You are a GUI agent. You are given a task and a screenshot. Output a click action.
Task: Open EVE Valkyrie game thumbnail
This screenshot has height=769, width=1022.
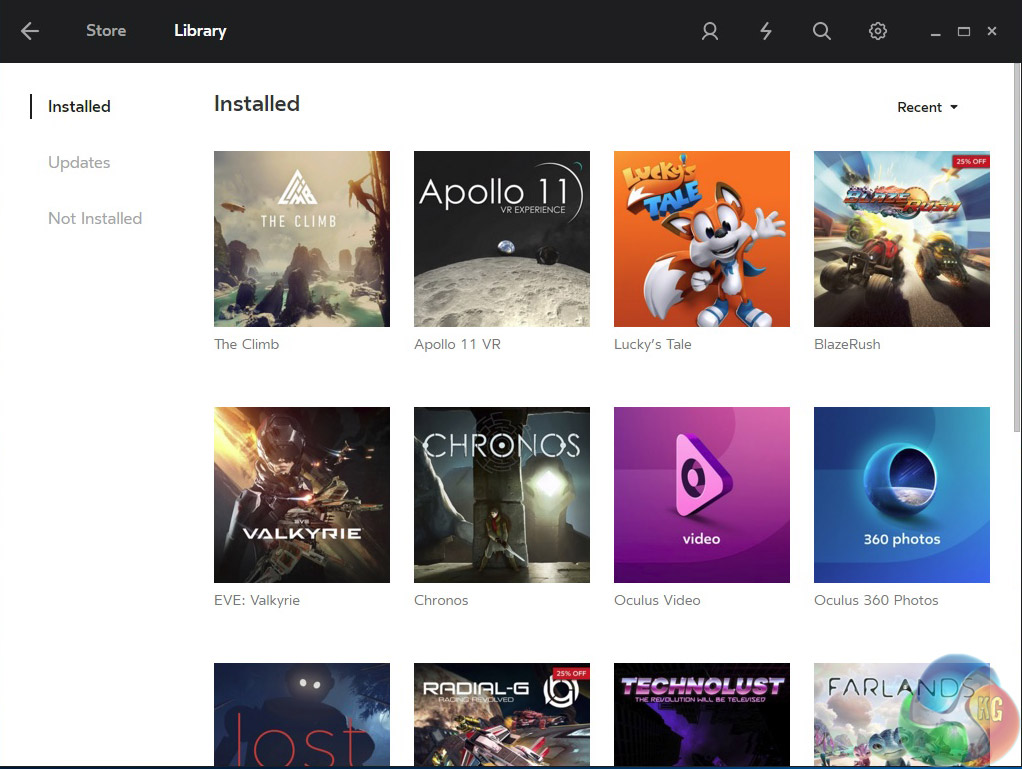tap(302, 495)
